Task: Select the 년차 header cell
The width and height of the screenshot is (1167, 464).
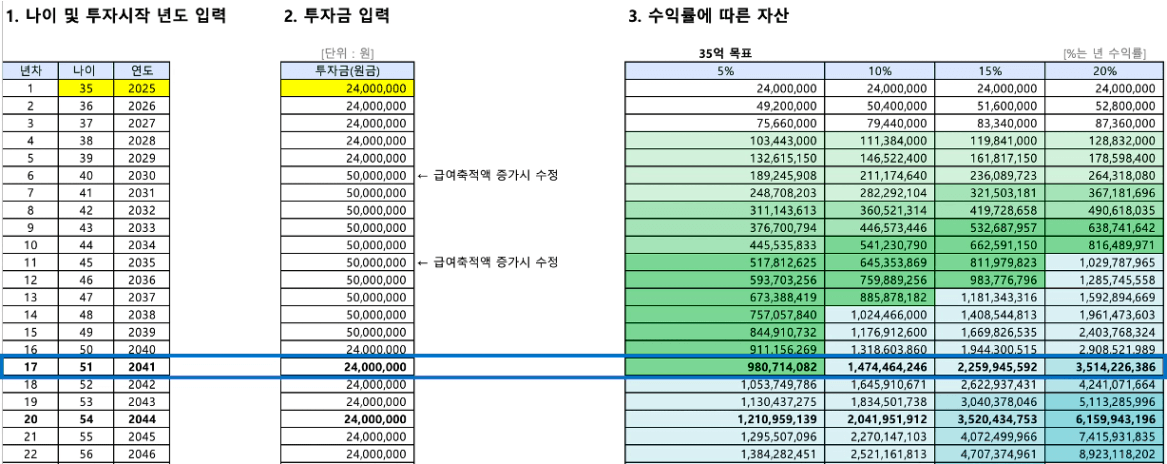Action: click(x=30, y=70)
